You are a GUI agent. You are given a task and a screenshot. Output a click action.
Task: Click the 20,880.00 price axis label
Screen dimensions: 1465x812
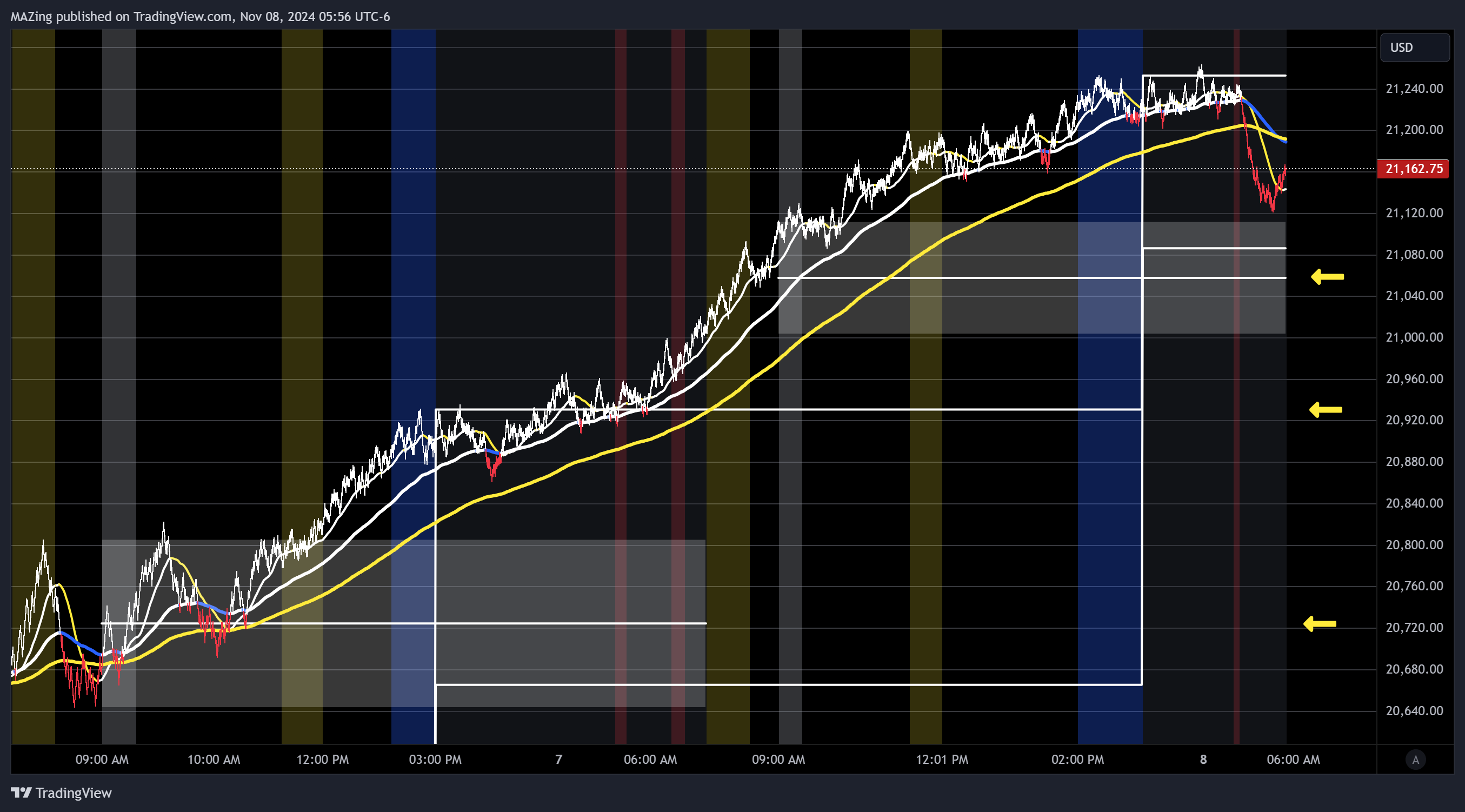click(1414, 462)
